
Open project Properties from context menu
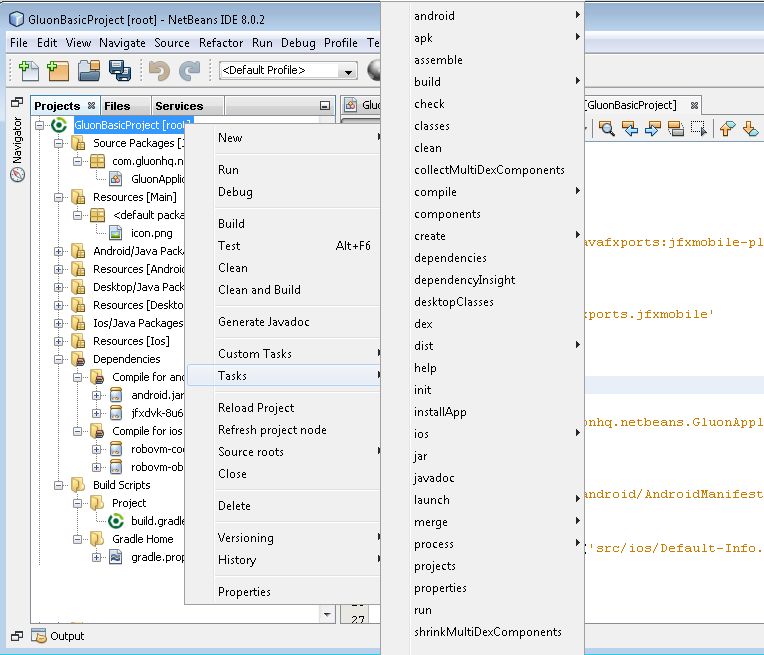(x=283, y=592)
